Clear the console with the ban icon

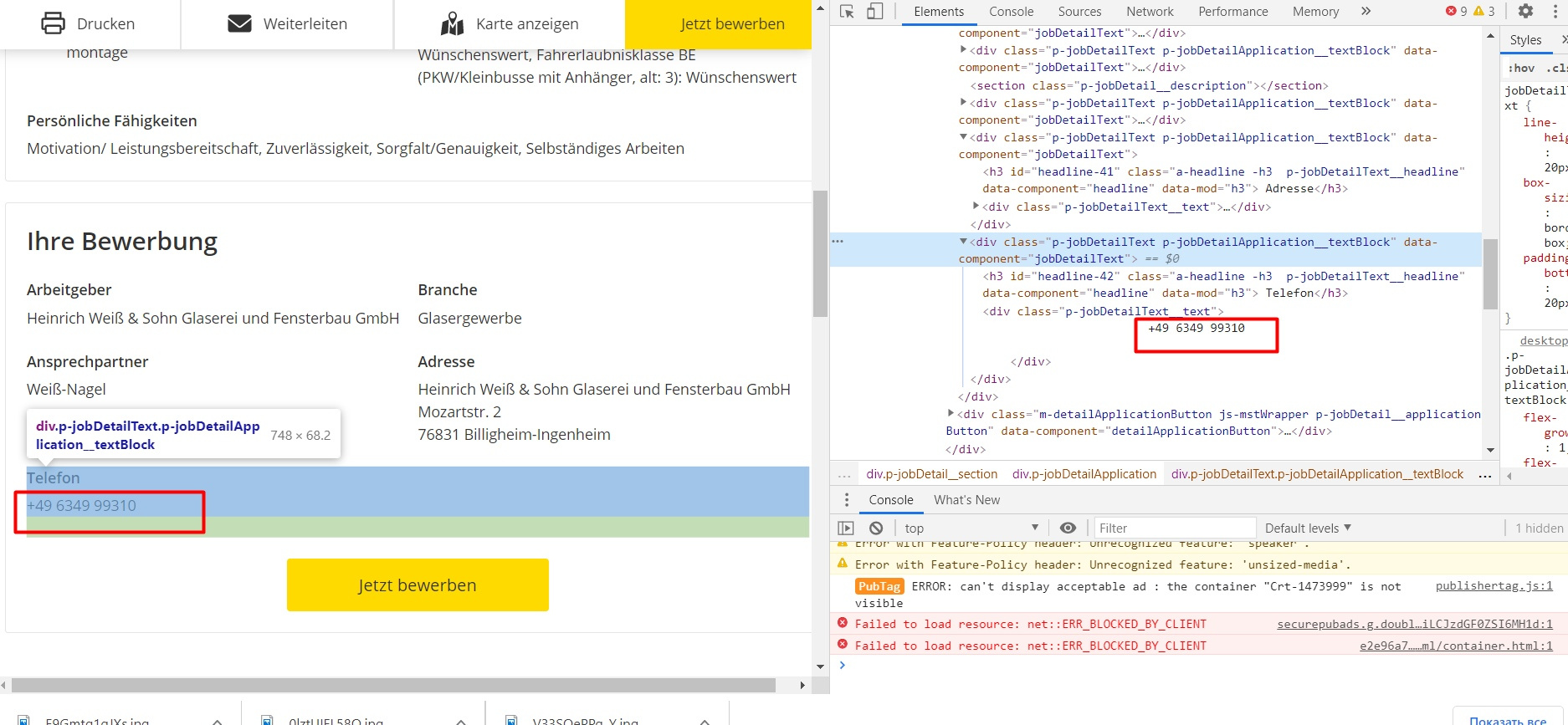point(876,528)
